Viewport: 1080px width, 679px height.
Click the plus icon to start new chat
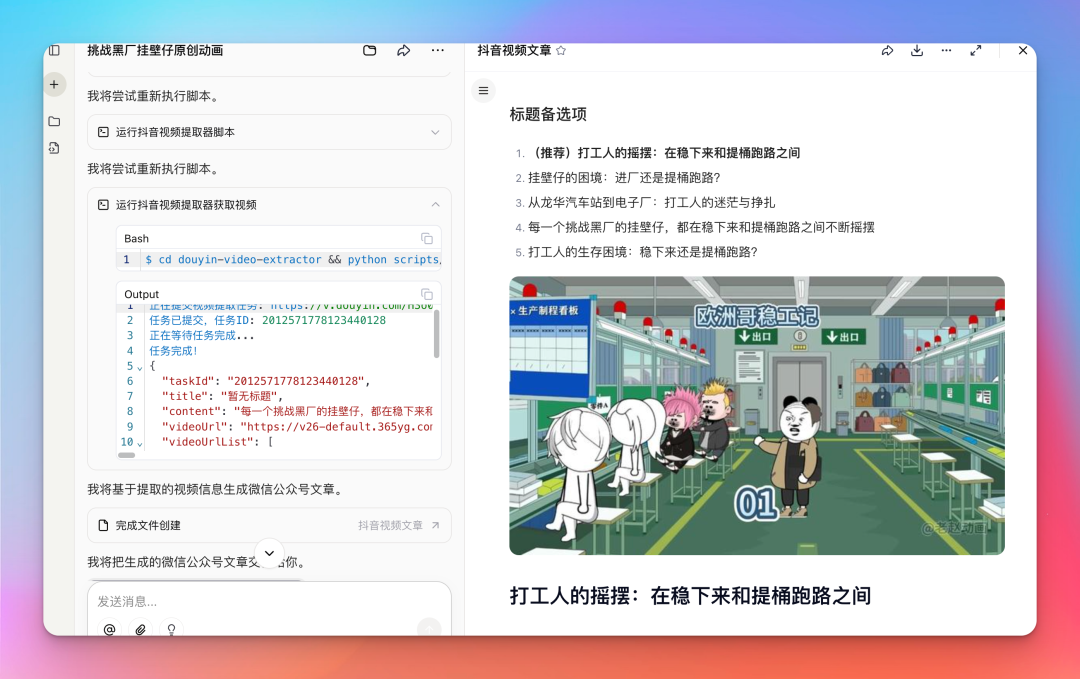pos(54,84)
